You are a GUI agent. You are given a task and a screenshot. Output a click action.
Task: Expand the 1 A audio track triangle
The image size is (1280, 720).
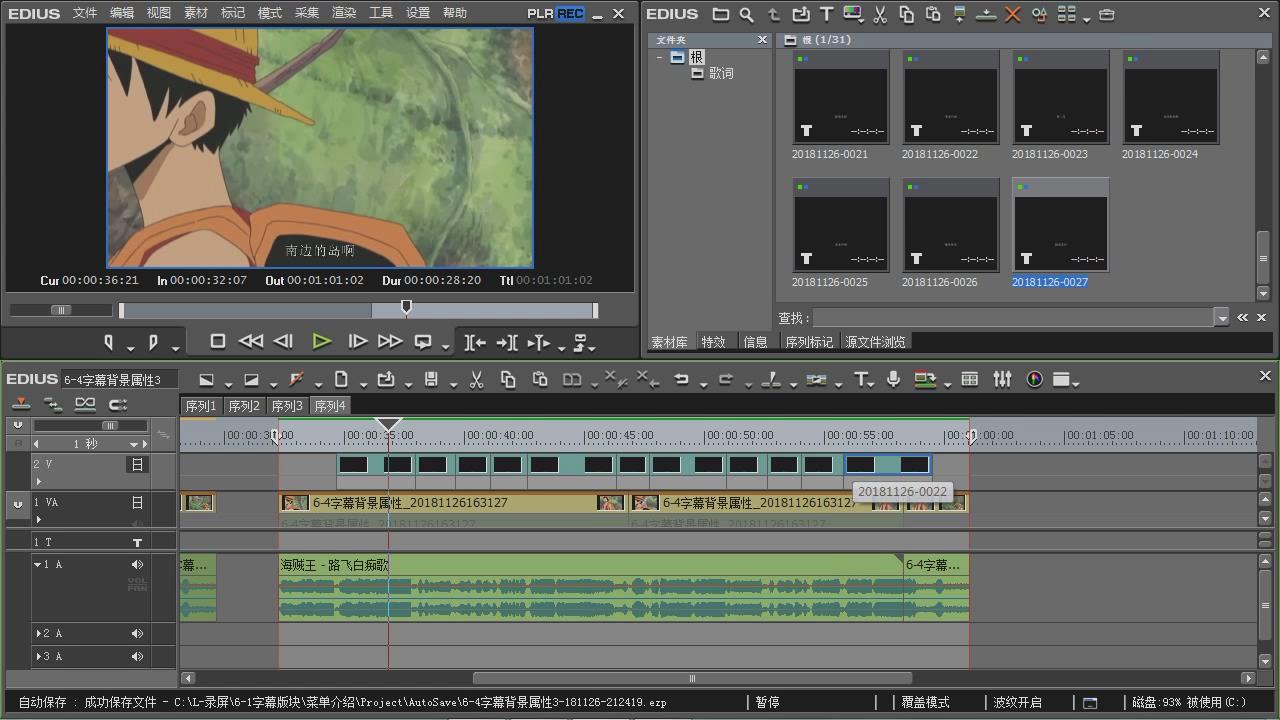(38, 565)
